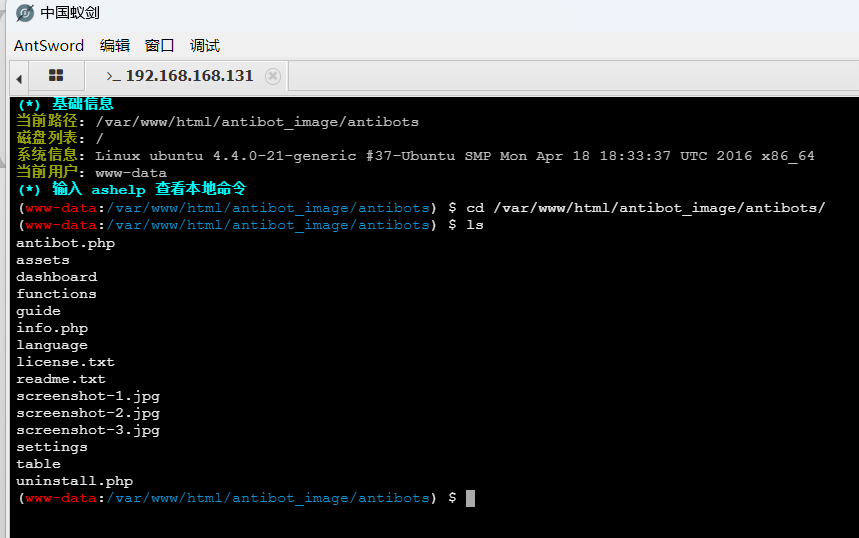The width and height of the screenshot is (859, 538).
Task: Click the Linux ubuntu system info line
Action: coord(455,156)
